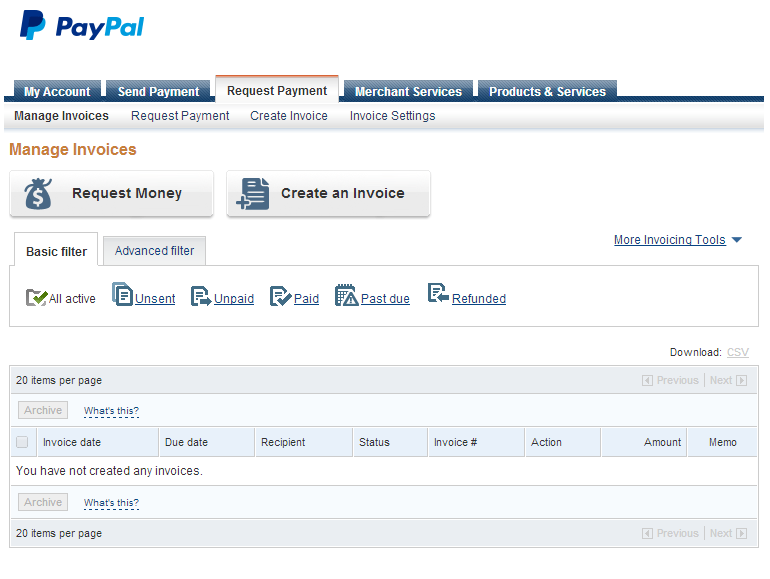The width and height of the screenshot is (770, 579).
Task: Click the Refunded filter icon
Action: [x=438, y=294]
